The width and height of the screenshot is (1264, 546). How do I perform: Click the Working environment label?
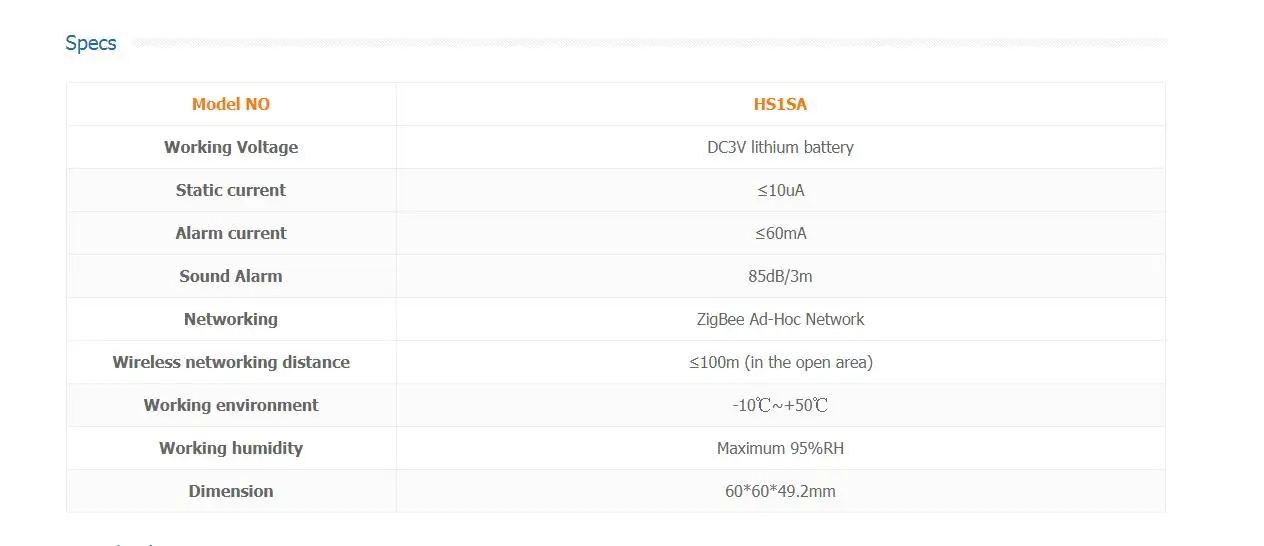click(x=231, y=405)
